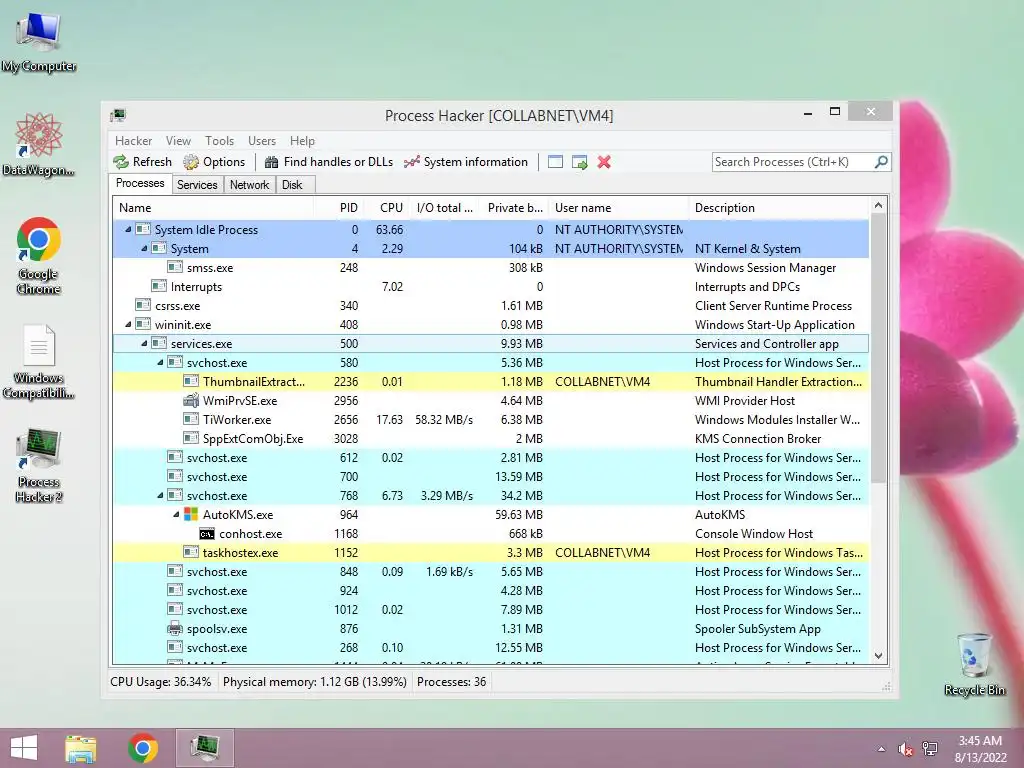Switch to the Network tab
This screenshot has height=768, width=1024.
249,185
